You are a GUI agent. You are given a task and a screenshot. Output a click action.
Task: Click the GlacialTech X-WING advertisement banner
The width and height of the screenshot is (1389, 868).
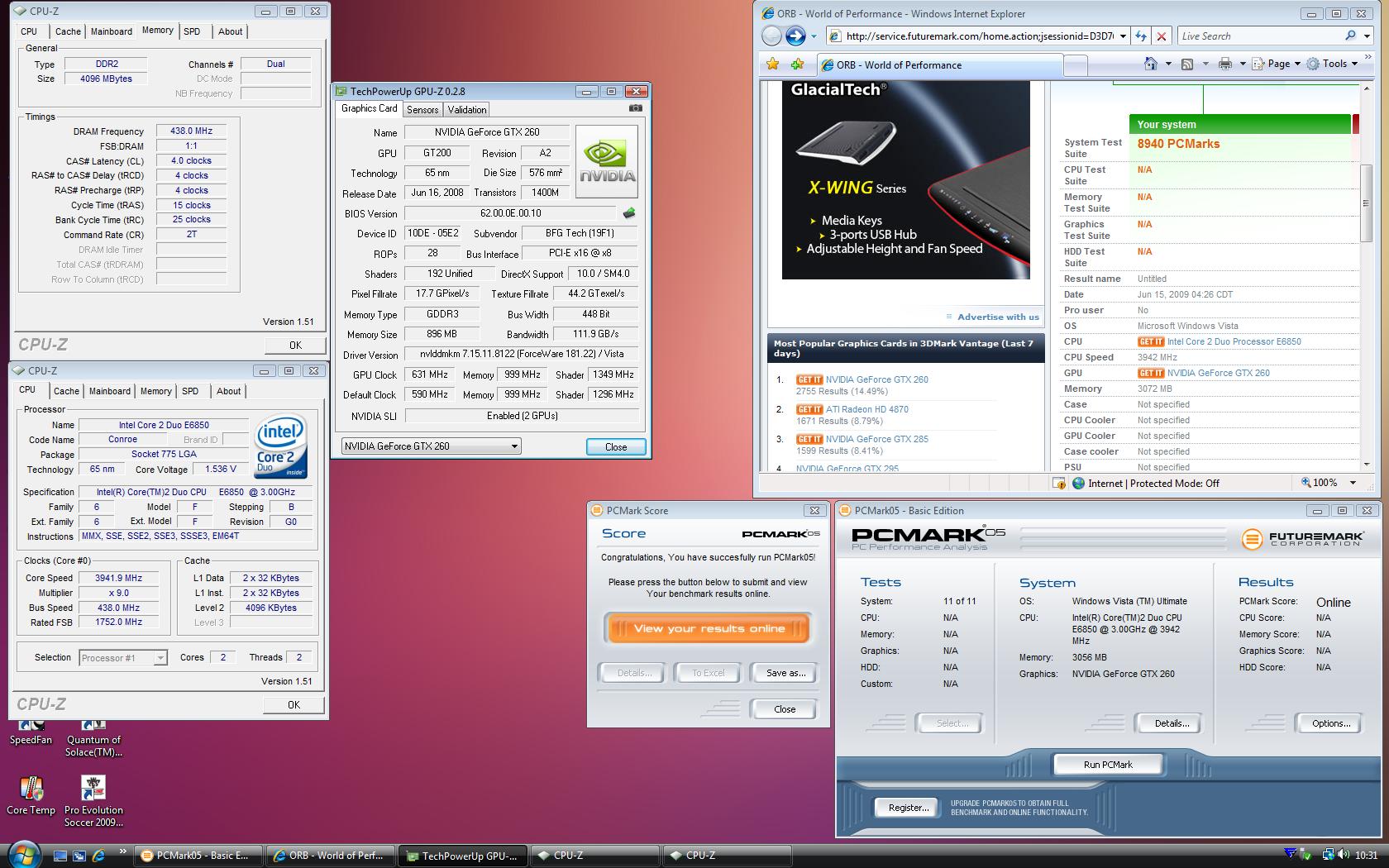[906, 180]
